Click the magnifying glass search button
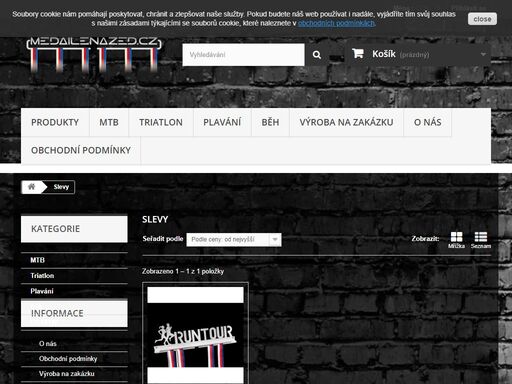Screen dimensions: 512x384 pyautogui.click(x=317, y=55)
